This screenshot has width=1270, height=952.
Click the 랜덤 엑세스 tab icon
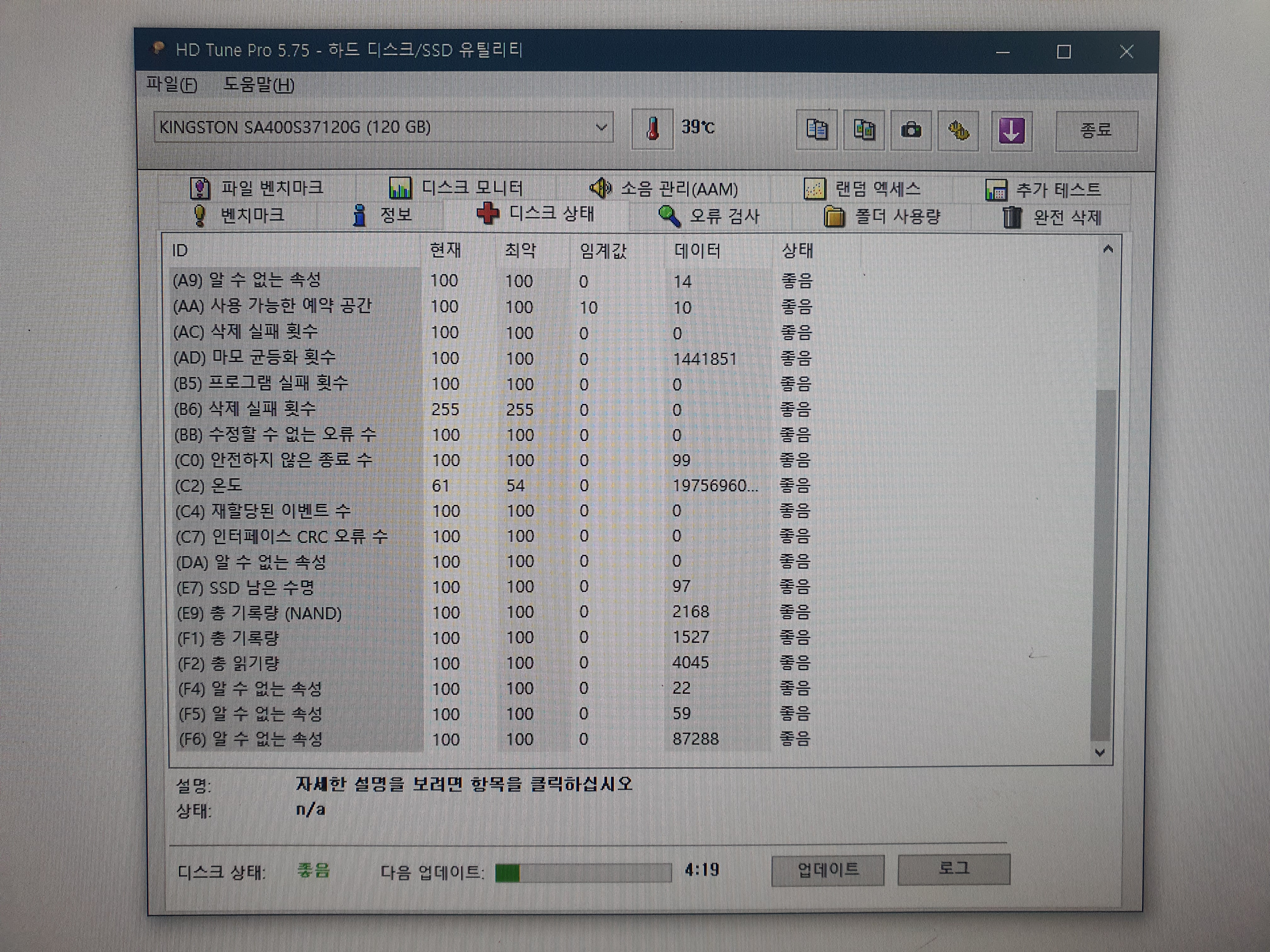coord(815,189)
